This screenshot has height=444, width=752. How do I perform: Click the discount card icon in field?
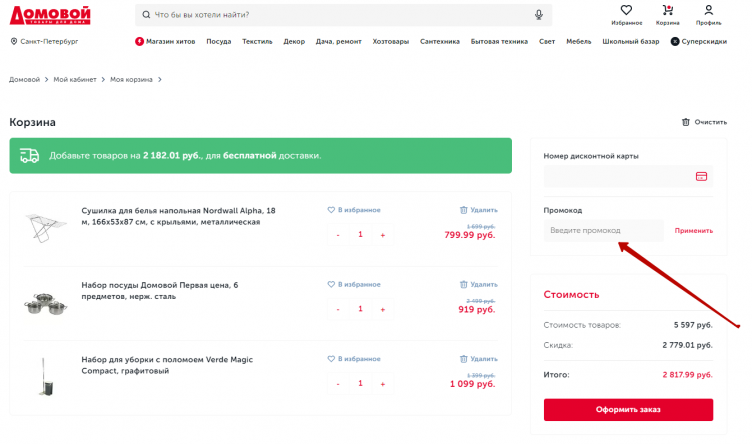pyautogui.click(x=701, y=176)
